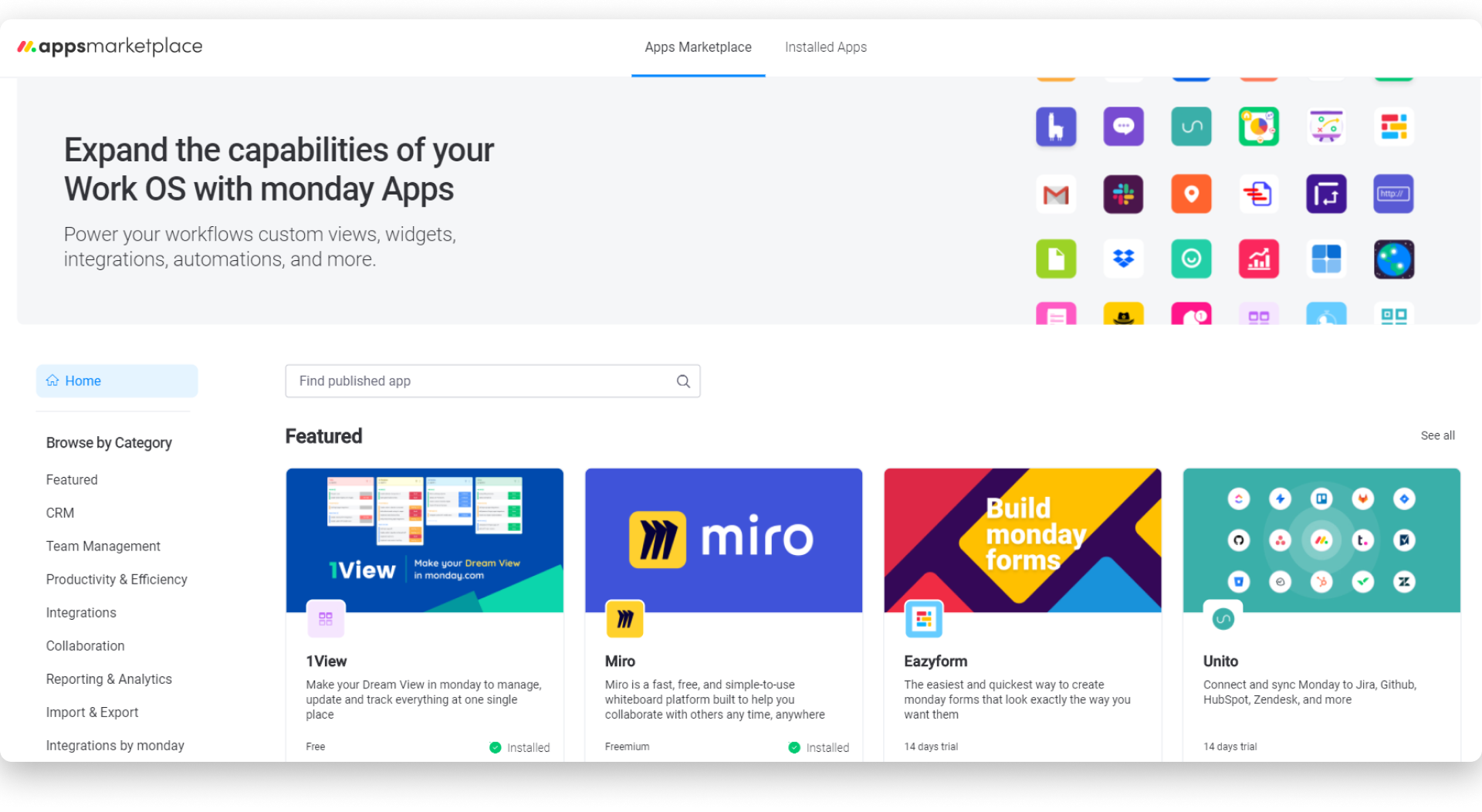Switch to the Installed Apps tab
This screenshot has width=1482, height=812.
tap(825, 47)
